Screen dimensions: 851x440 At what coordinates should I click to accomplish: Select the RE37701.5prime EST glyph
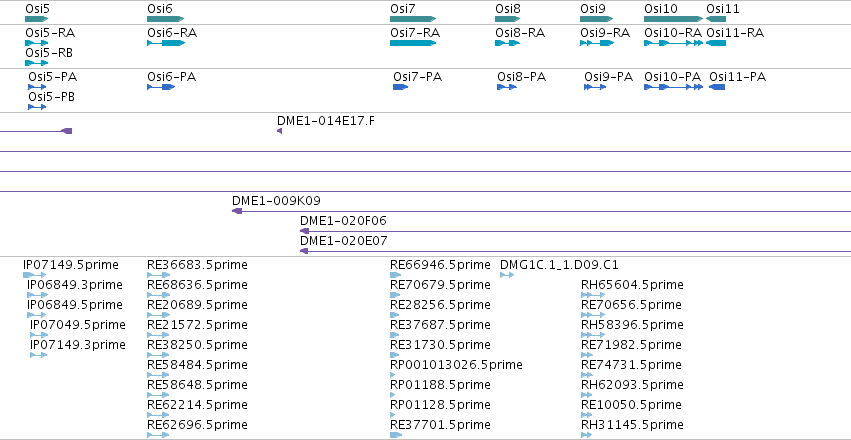396,435
